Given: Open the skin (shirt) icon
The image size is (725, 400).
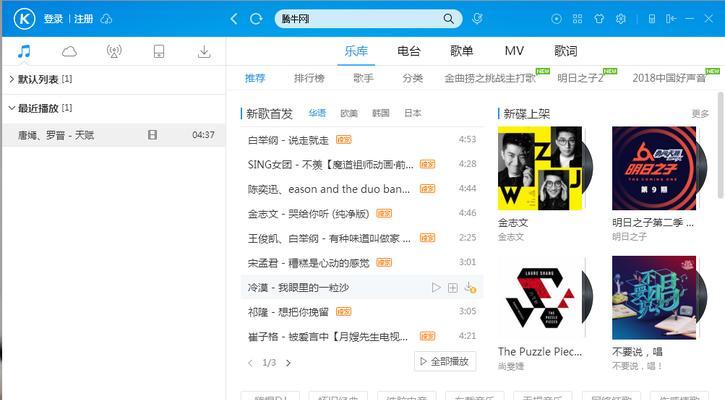Looking at the screenshot, I should (599, 19).
